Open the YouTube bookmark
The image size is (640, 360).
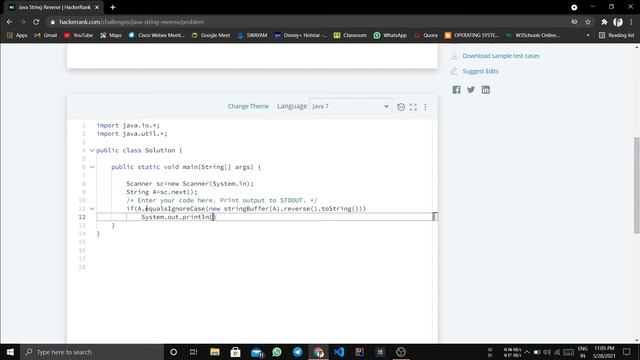tap(78, 36)
